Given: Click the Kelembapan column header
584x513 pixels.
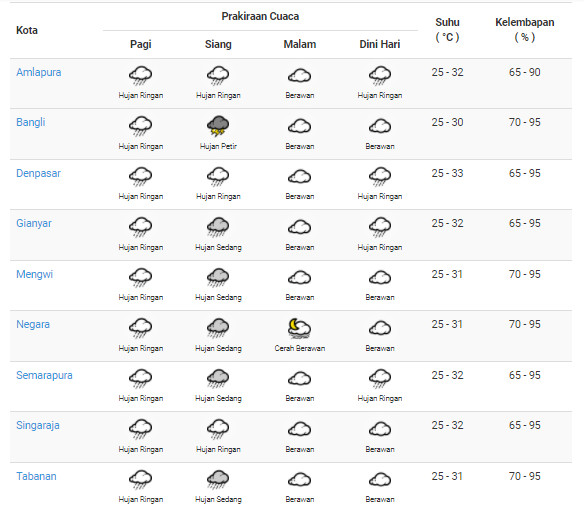Looking at the screenshot, I should coord(524,29).
